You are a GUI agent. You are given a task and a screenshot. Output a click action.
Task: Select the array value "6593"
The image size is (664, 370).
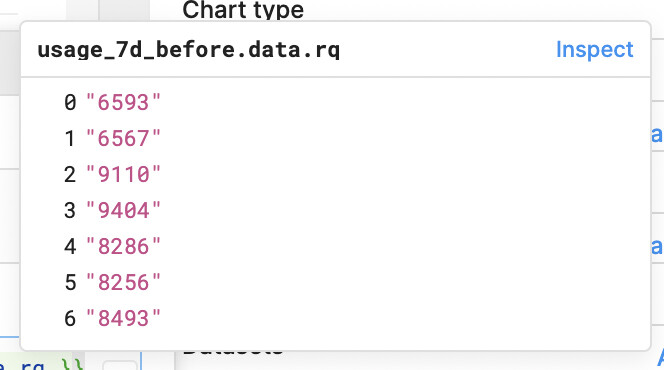(x=123, y=102)
